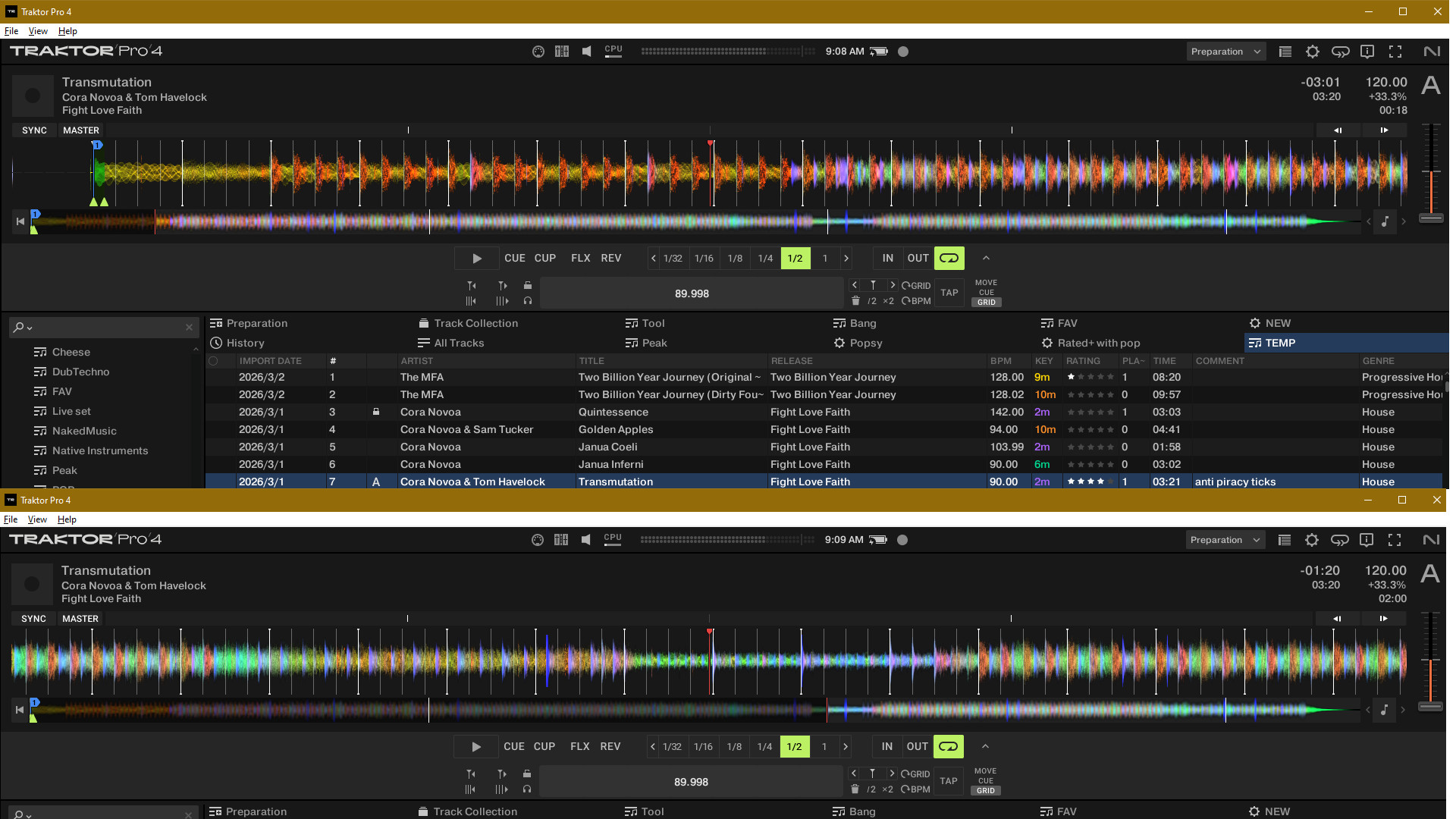Toggle MASTER on the lower deck
Viewport: 1456px width, 819px height.
point(80,619)
